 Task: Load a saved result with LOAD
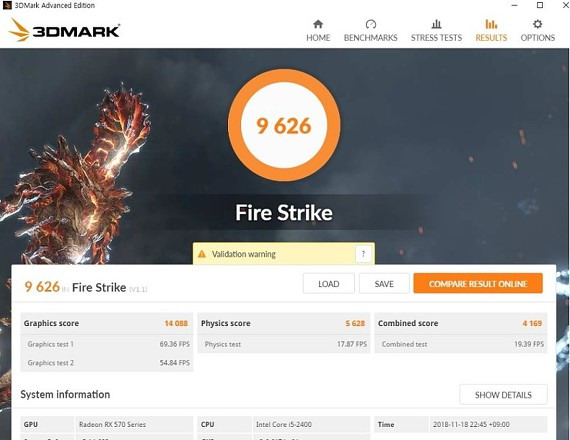(x=329, y=284)
